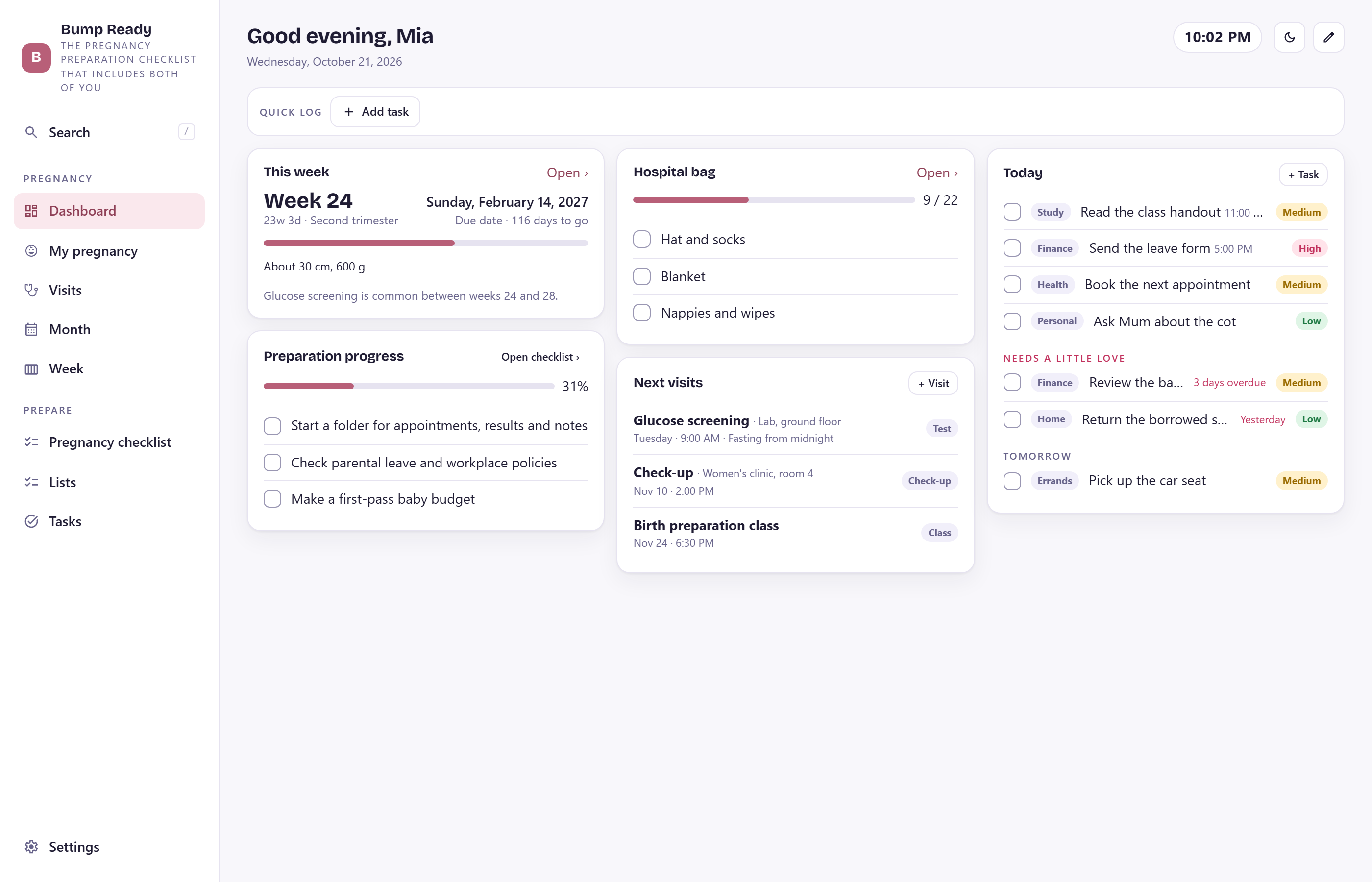The image size is (1372, 882).
Task: Mark Ask Mum about the cot done
Action: click(1012, 321)
